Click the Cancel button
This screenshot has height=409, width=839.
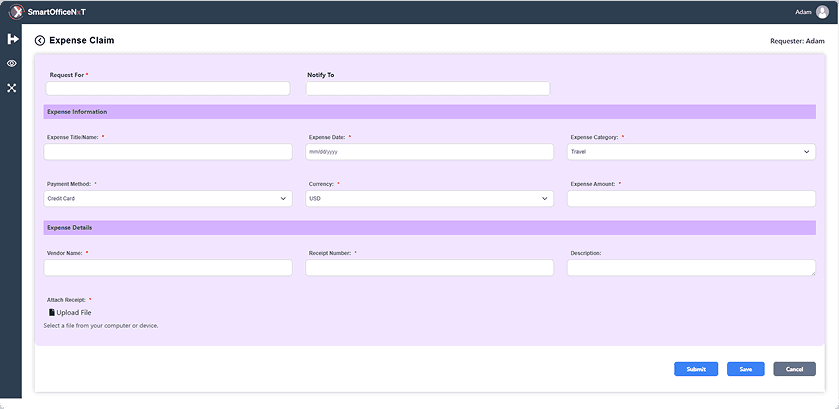click(x=795, y=369)
